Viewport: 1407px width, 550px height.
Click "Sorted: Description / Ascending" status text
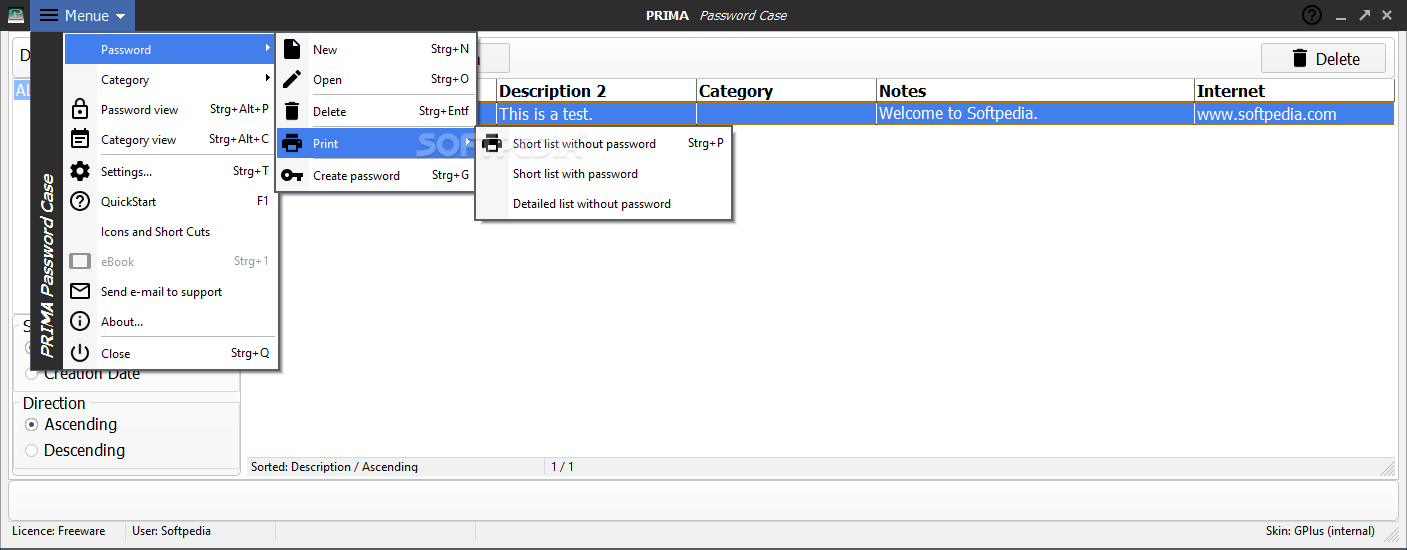334,467
